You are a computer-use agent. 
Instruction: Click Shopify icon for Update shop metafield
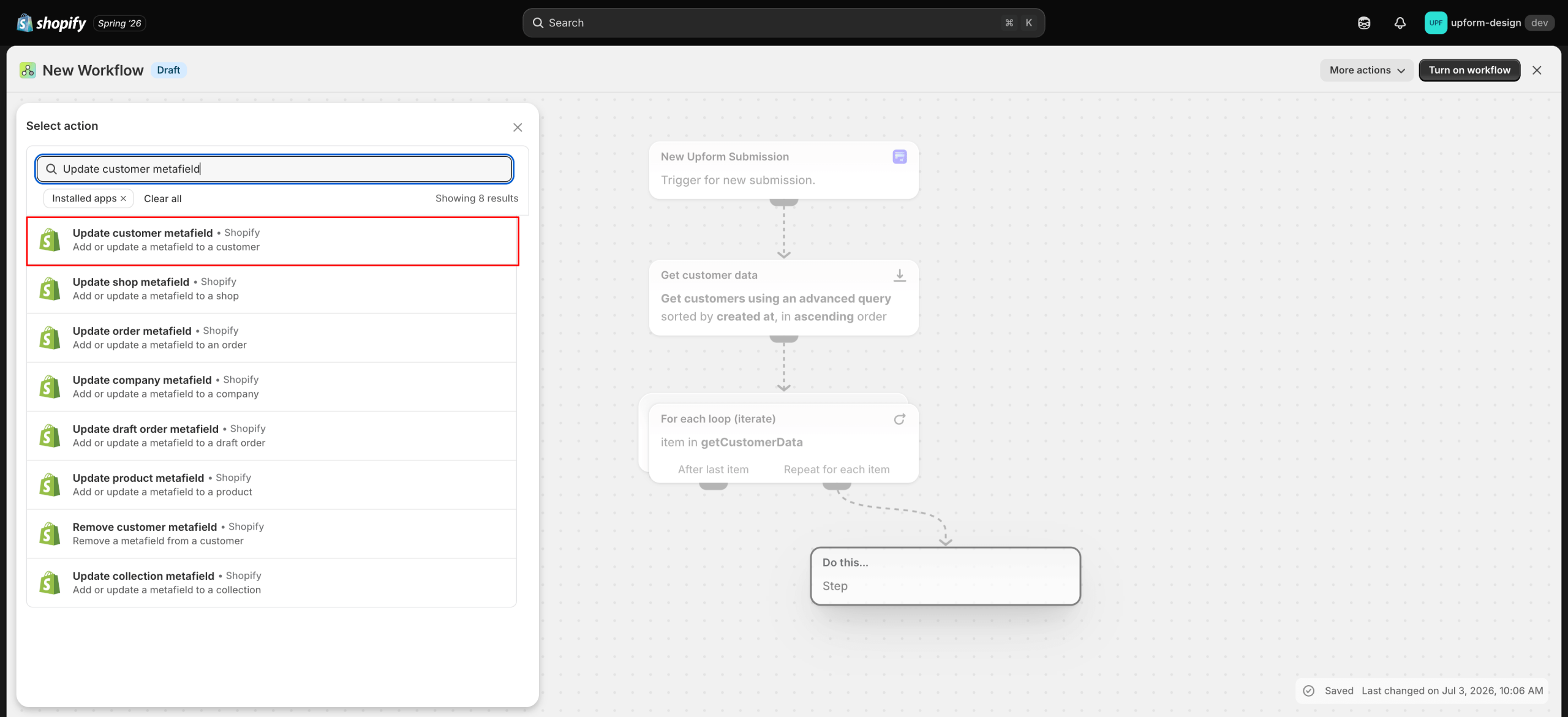pyautogui.click(x=50, y=289)
